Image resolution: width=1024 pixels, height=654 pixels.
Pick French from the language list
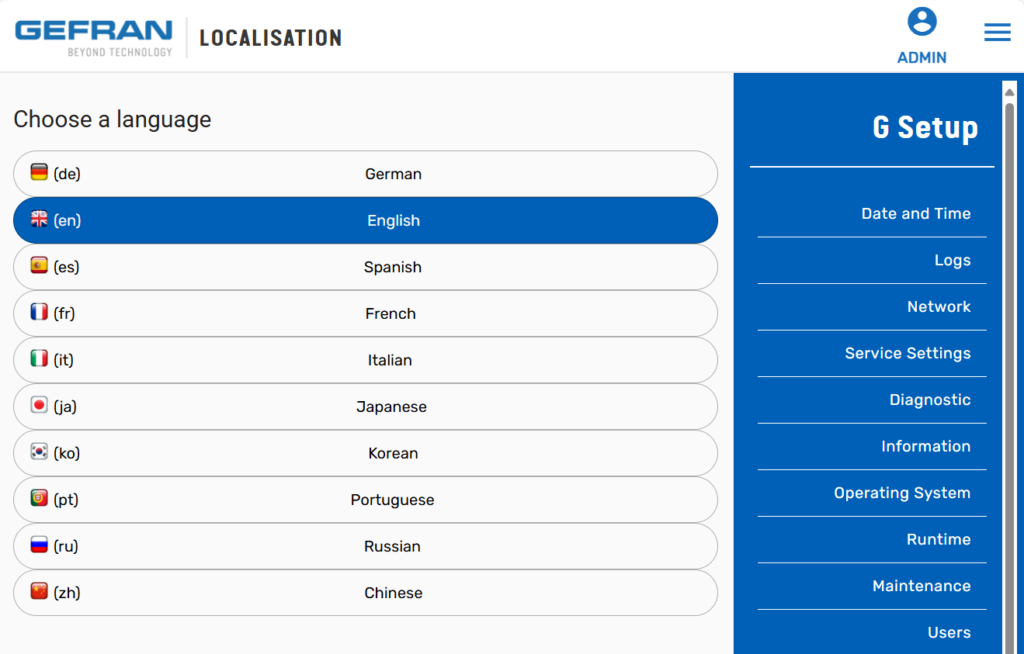(365, 314)
